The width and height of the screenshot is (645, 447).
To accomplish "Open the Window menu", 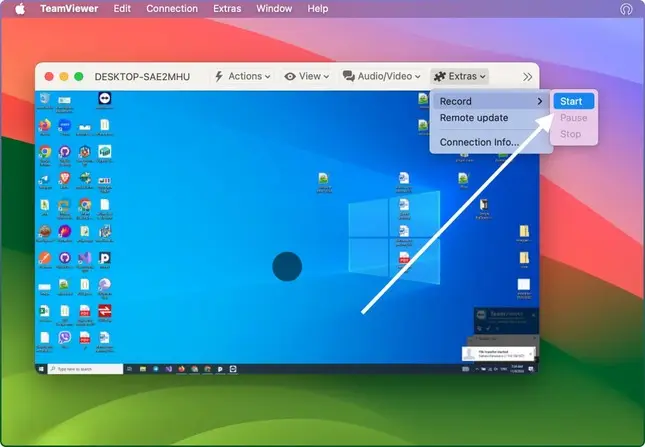I will click(x=274, y=9).
